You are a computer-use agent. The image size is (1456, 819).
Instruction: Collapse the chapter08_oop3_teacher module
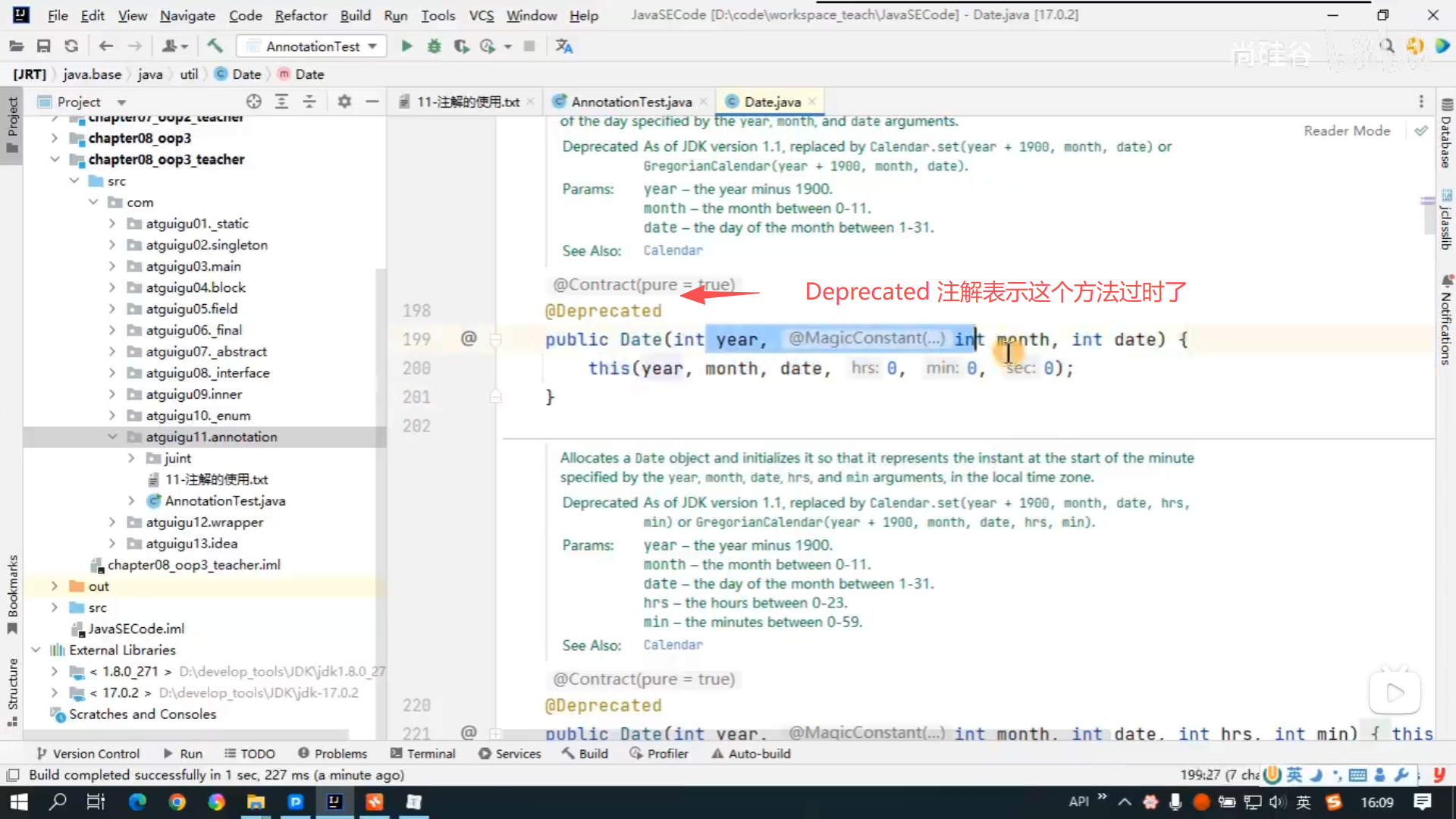55,159
